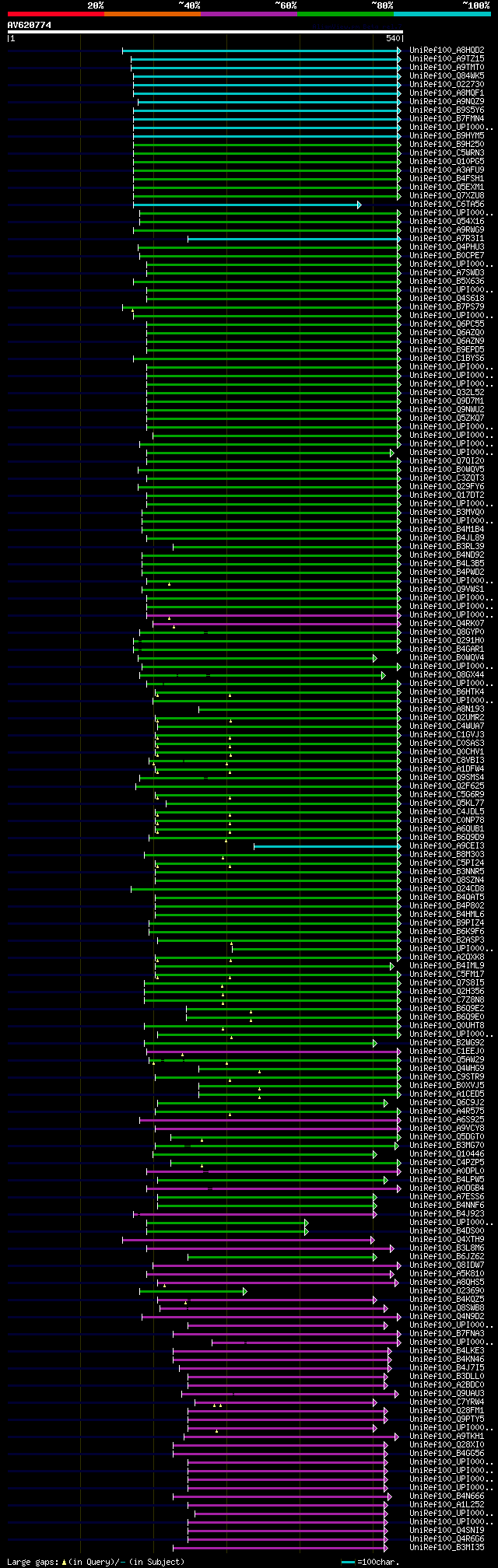Click the green arrowhead on UniRef100_B2WG92 bar

[x=374, y=1043]
